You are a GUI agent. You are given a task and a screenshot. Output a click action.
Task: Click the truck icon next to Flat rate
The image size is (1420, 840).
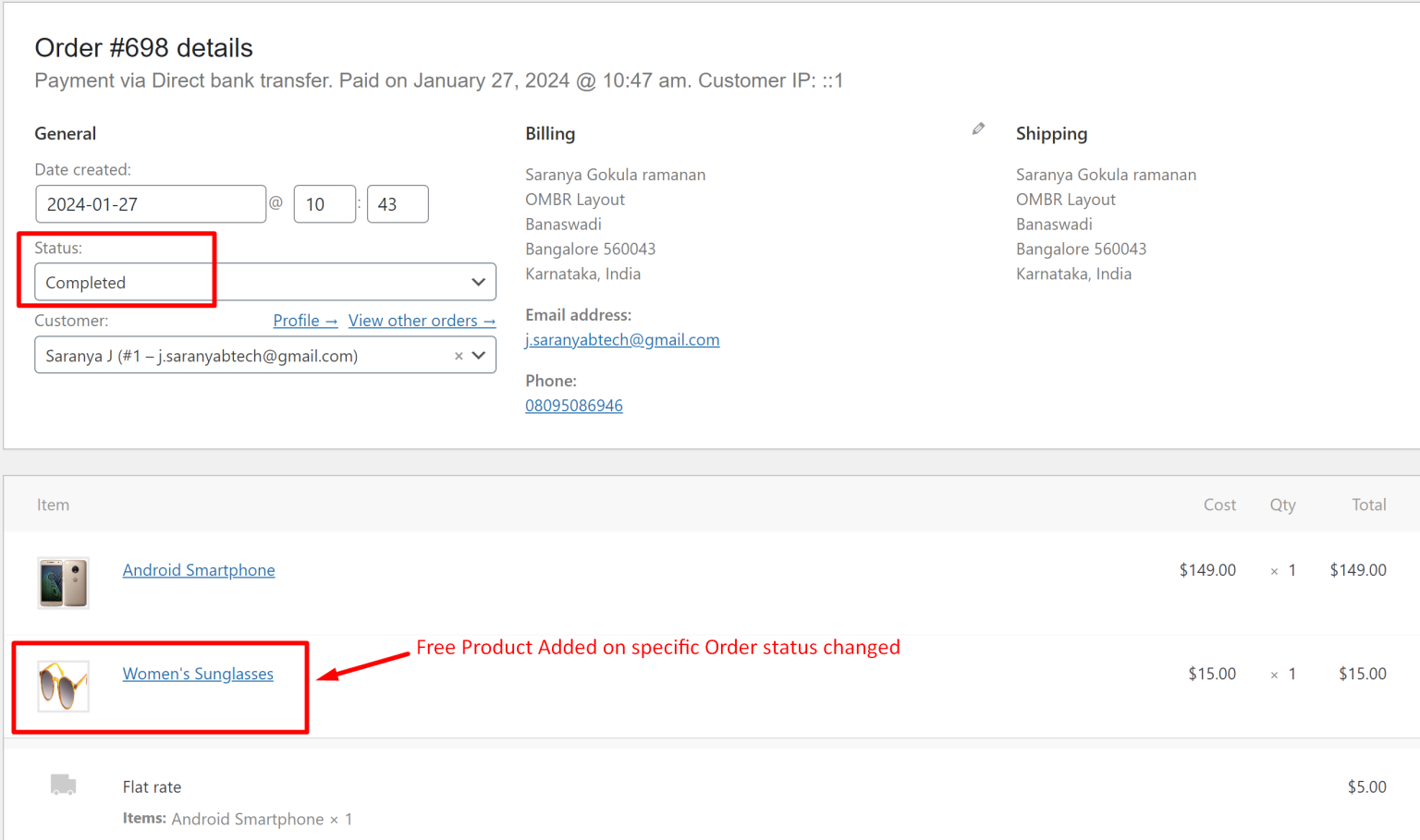[63, 785]
